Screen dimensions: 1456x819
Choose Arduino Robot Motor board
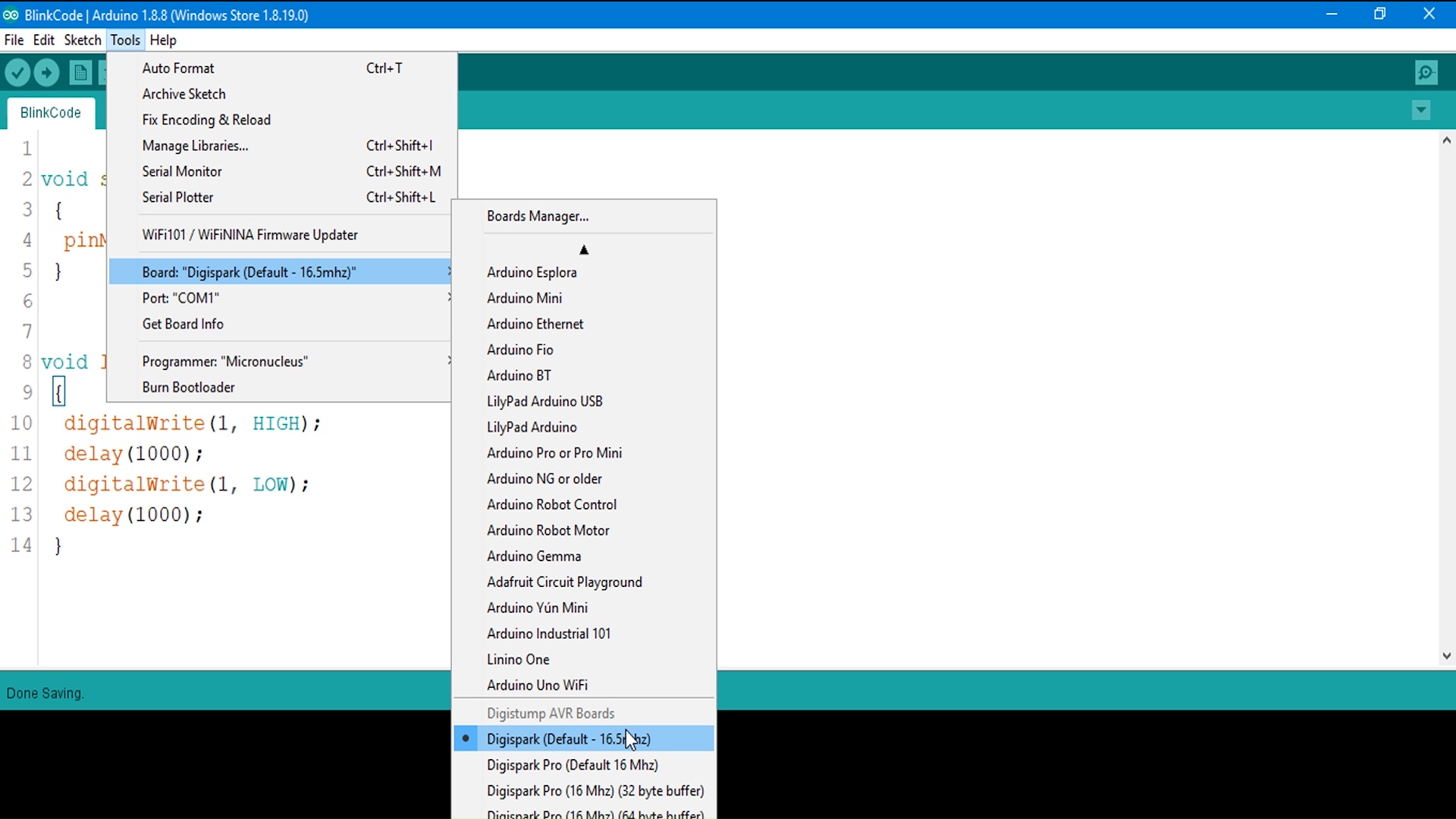584,530
